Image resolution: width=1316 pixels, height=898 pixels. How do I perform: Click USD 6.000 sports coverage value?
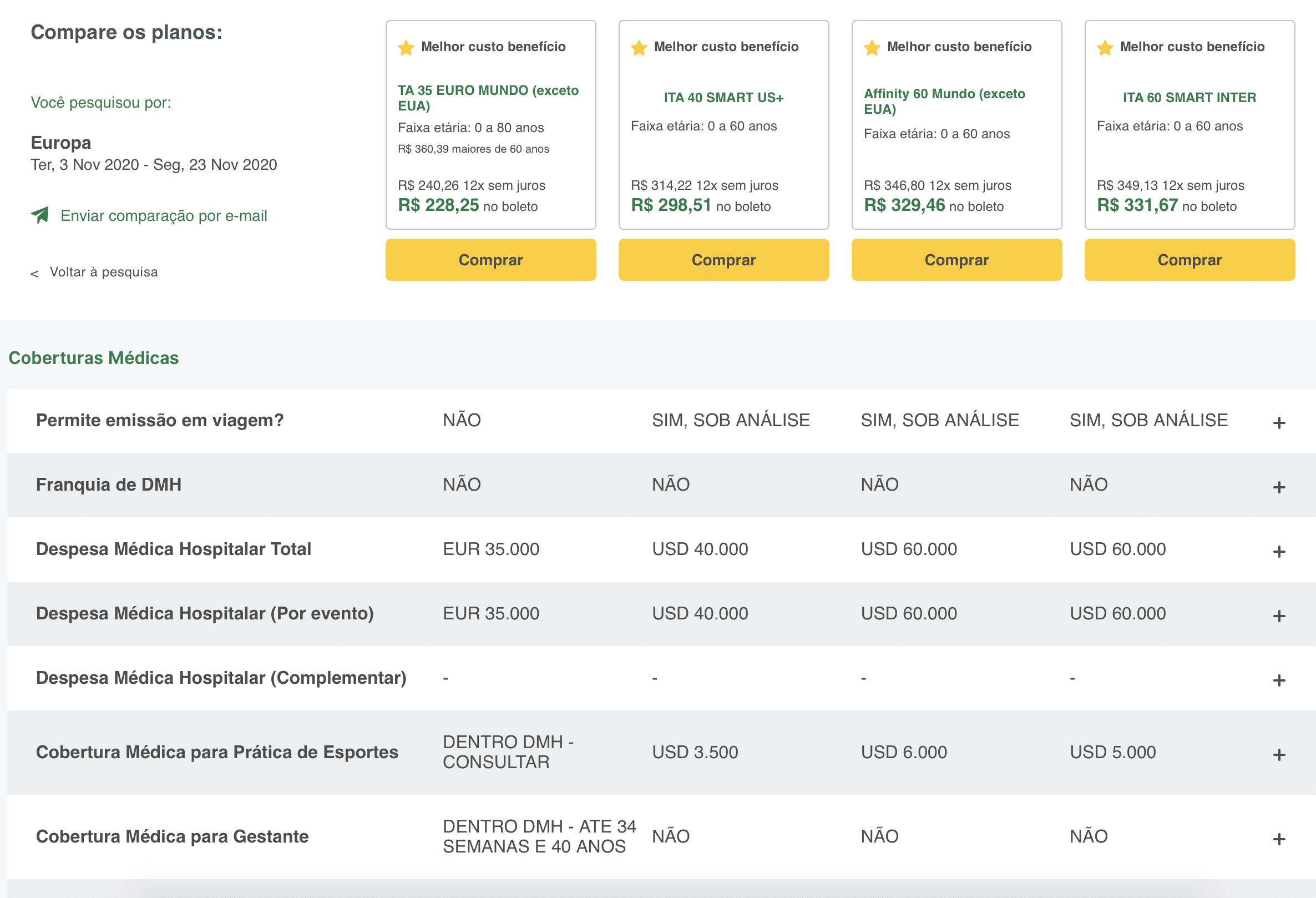pyautogui.click(x=904, y=752)
